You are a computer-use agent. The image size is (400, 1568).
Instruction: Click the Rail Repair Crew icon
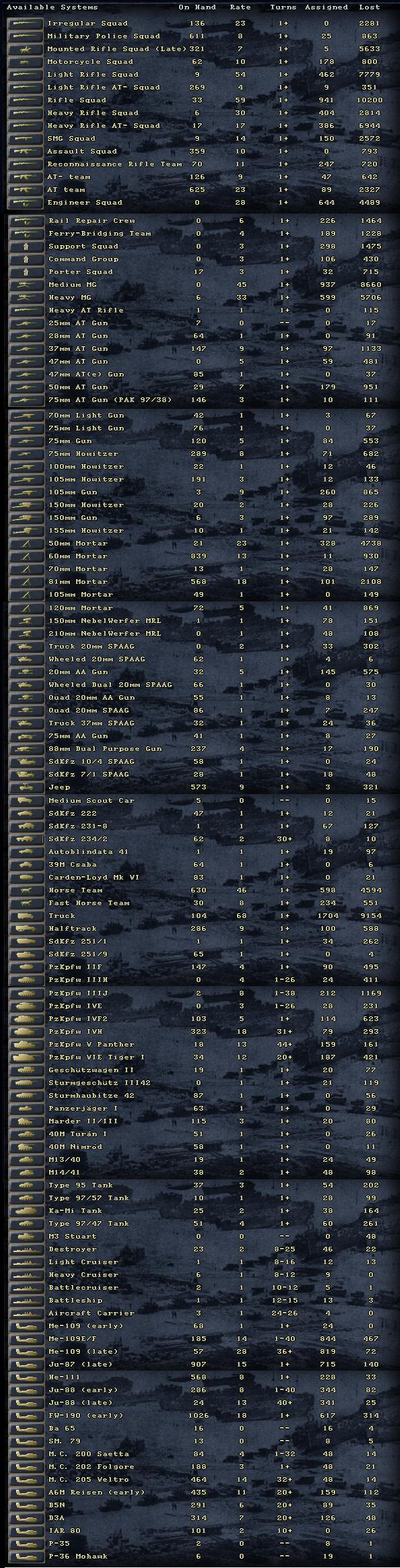(x=27, y=221)
